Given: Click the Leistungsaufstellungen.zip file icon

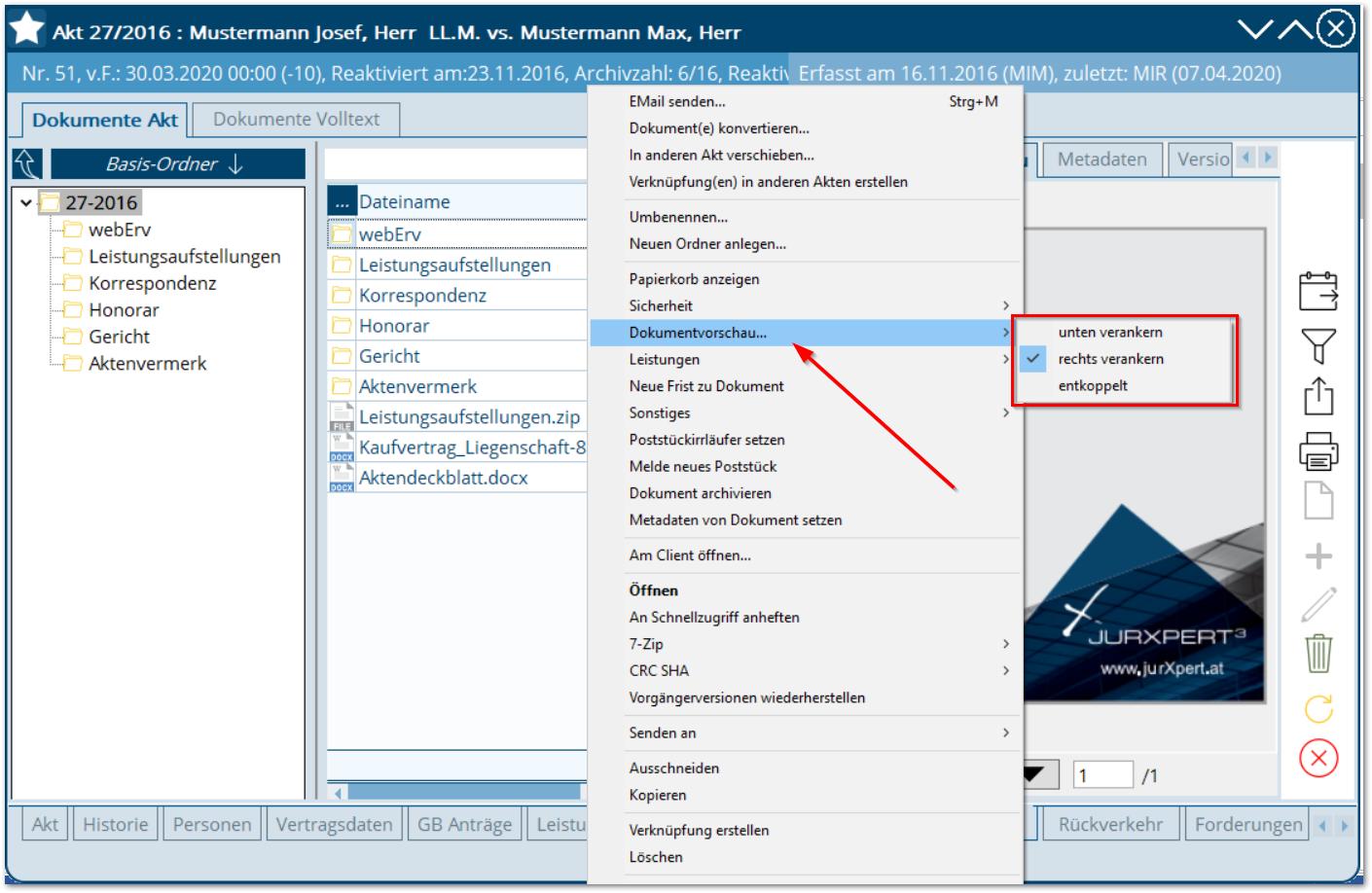Looking at the screenshot, I should point(342,416).
